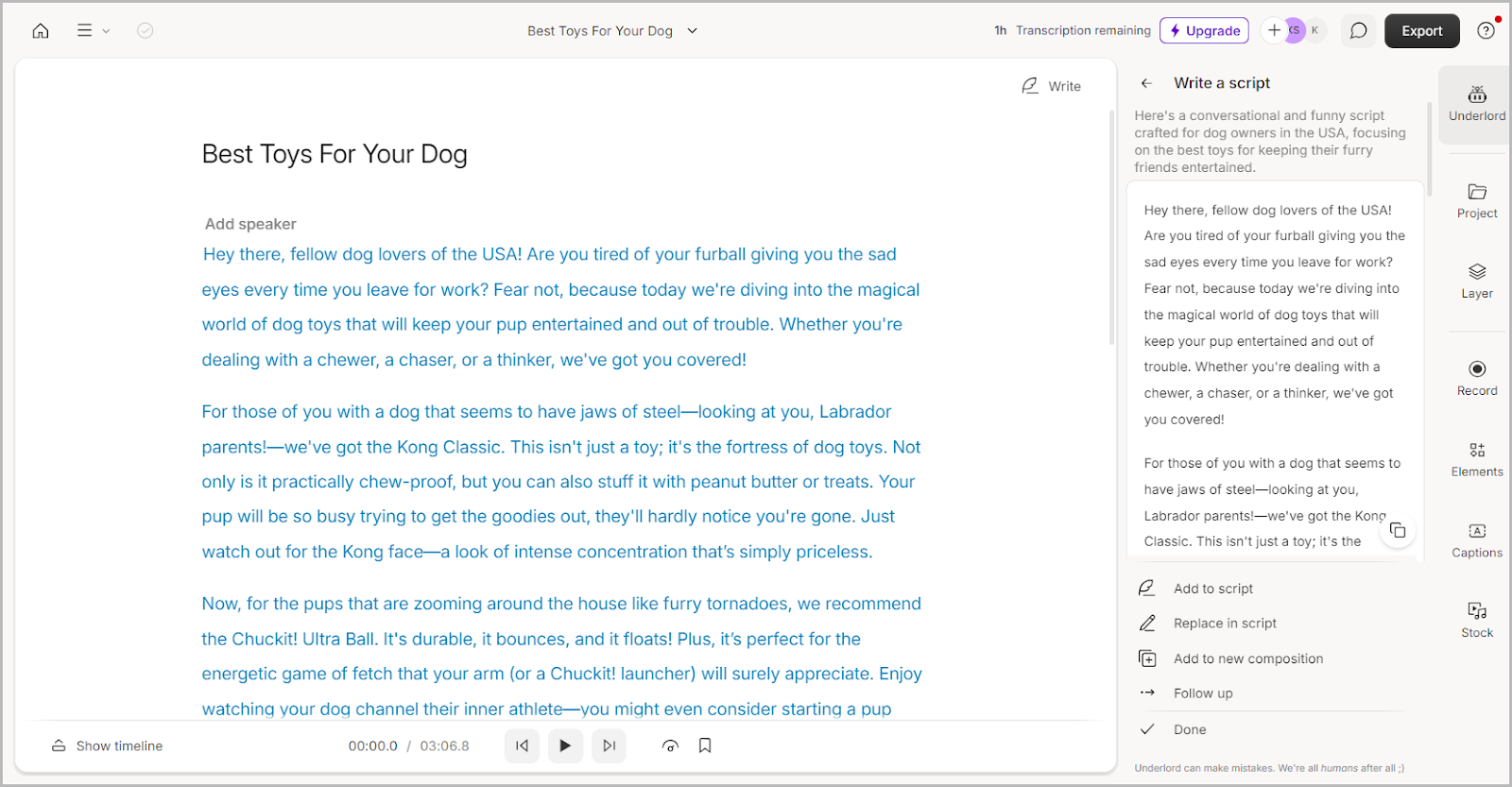
Task: Click the Best Toys For Your Dog heading
Action: tap(335, 154)
